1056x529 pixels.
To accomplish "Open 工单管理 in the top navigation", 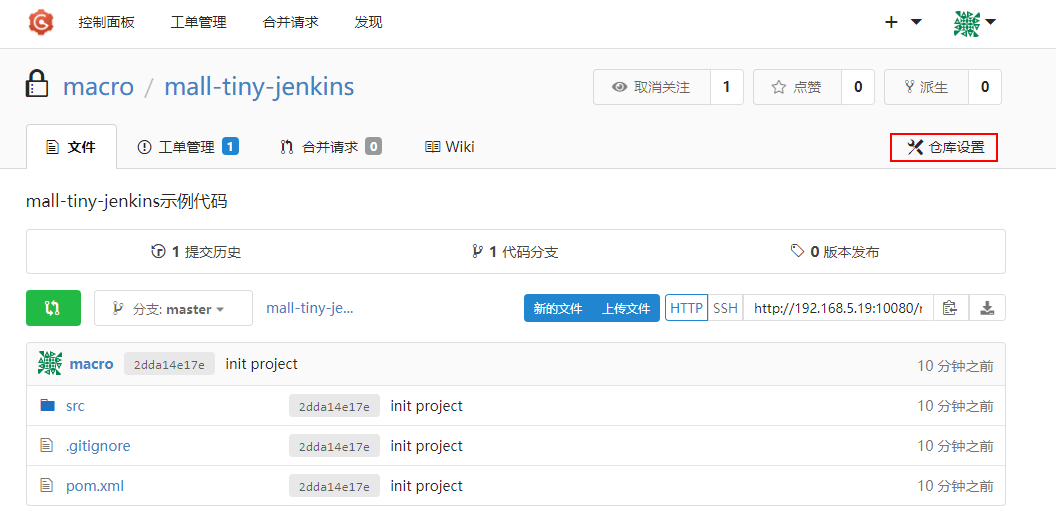I will 199,22.
